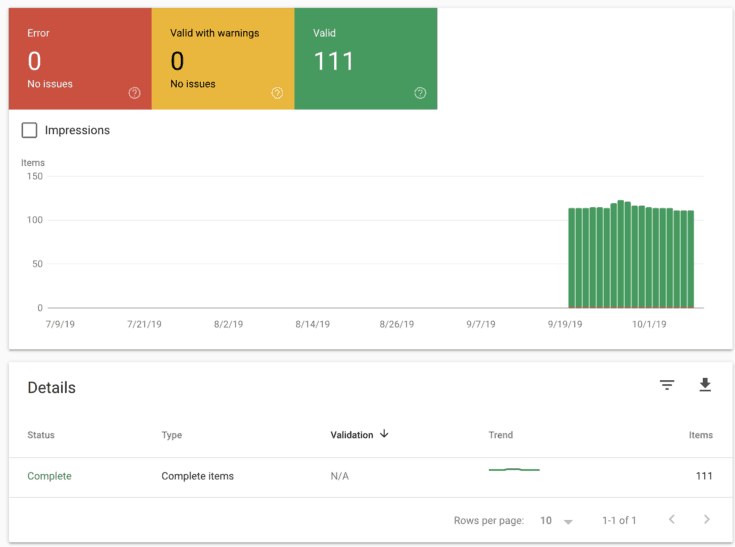Open the filter rows icon in Details
Image resolution: width=735 pixels, height=547 pixels.
667,385
